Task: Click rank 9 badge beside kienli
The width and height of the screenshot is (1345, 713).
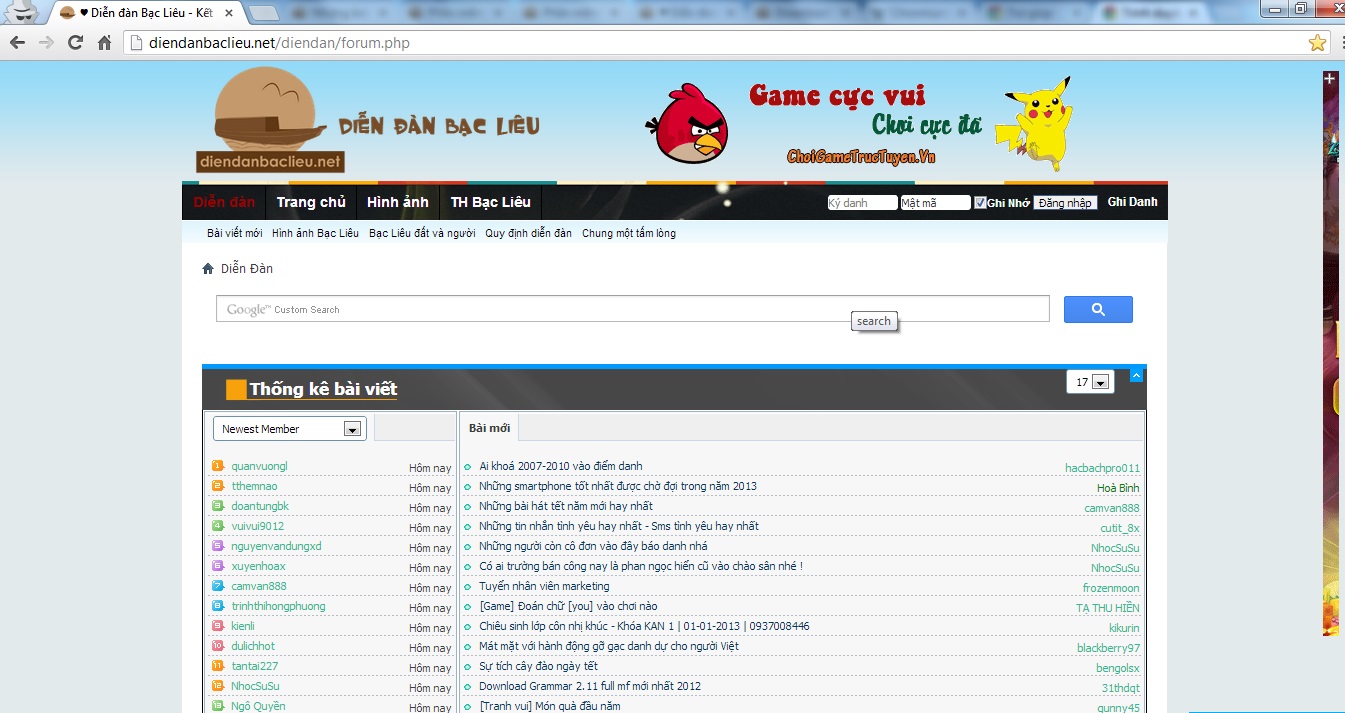Action: tap(218, 626)
